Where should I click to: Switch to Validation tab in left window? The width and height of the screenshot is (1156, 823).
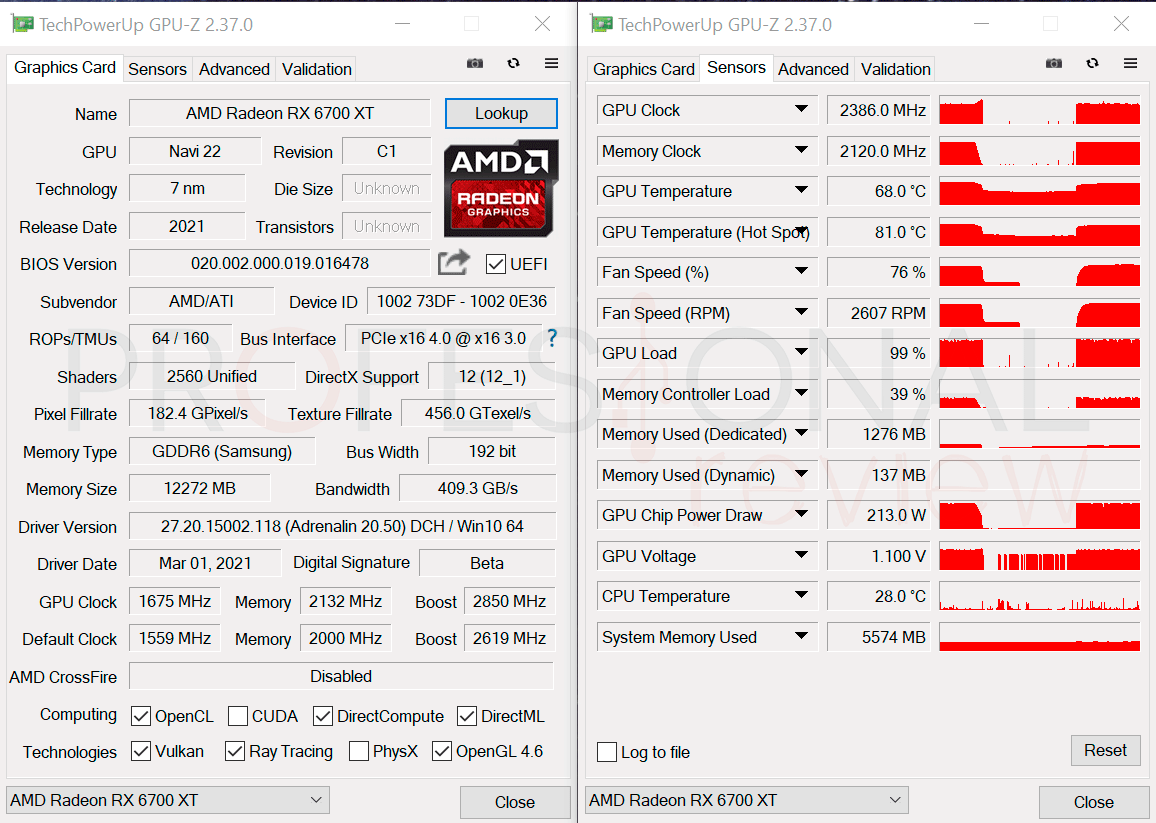click(x=316, y=69)
